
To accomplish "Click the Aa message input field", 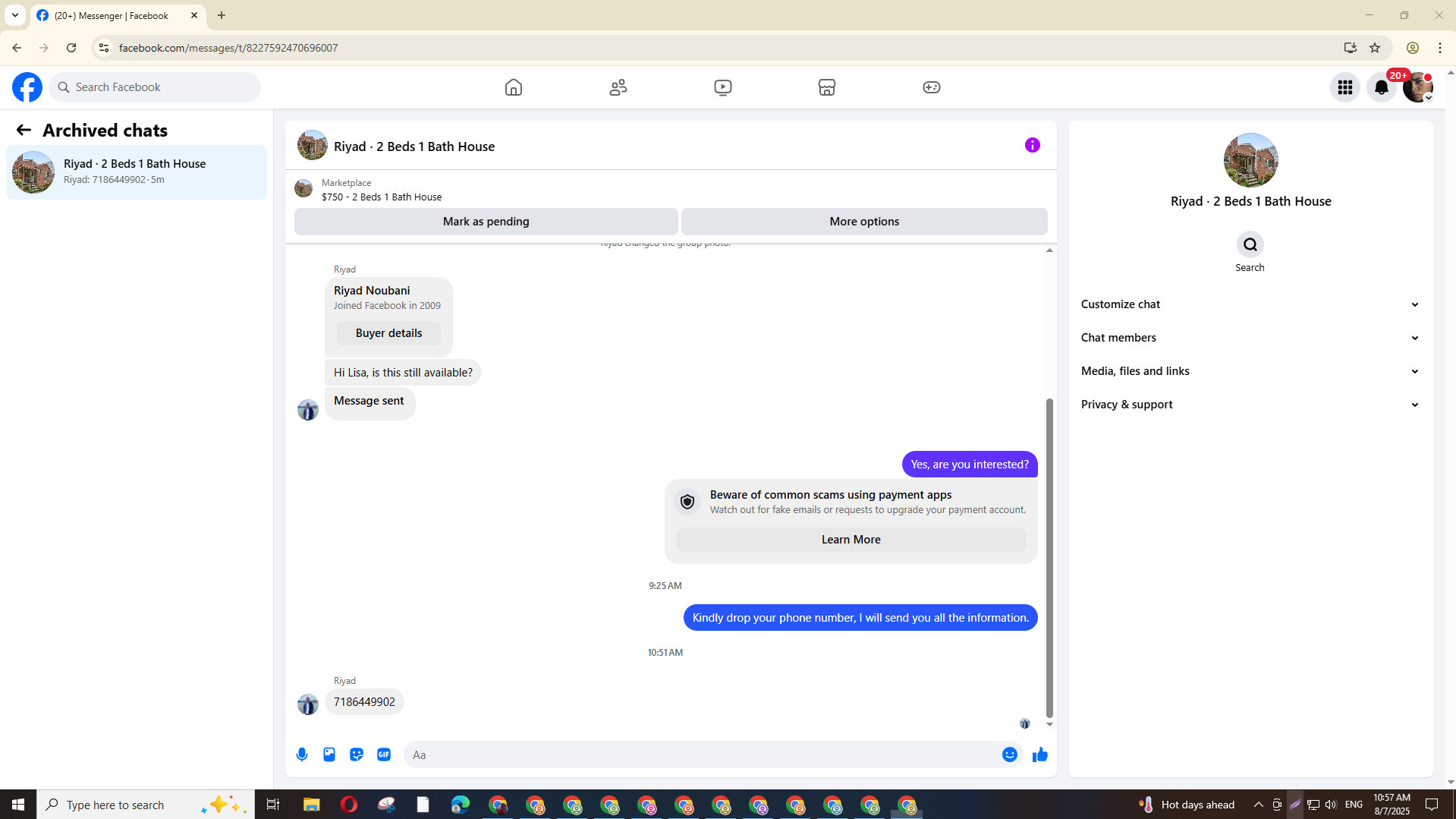I will [702, 754].
